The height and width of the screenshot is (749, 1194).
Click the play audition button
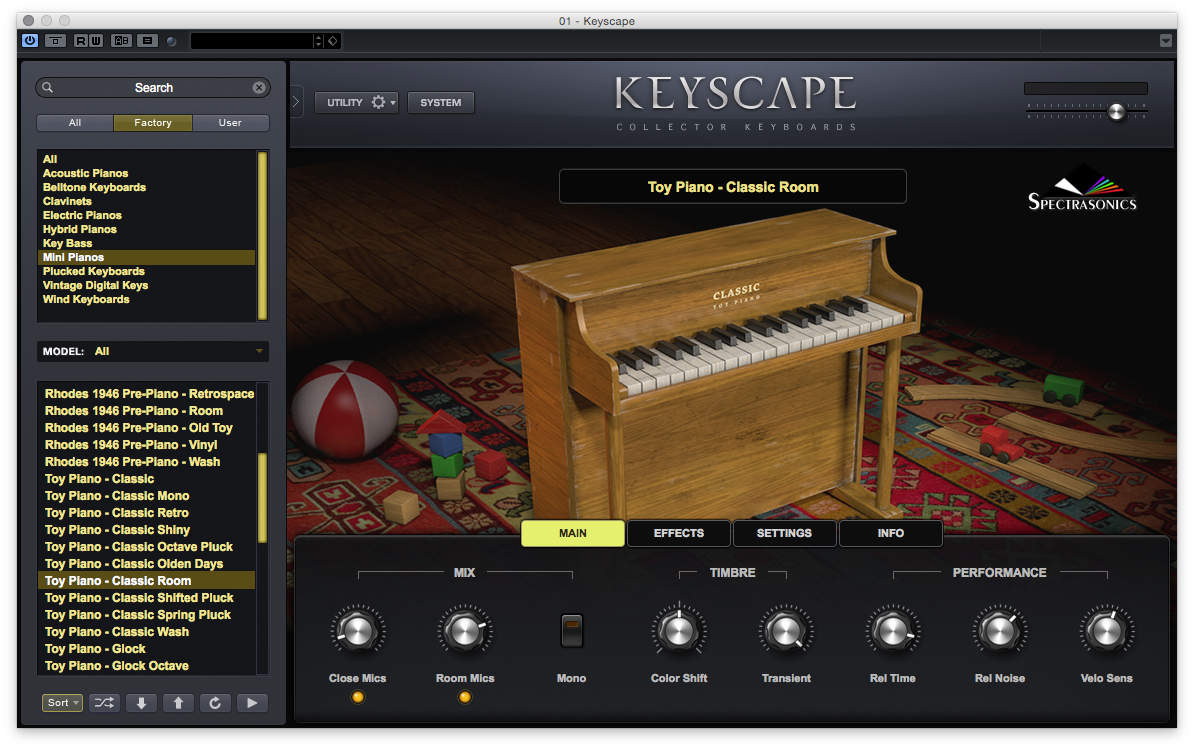252,703
